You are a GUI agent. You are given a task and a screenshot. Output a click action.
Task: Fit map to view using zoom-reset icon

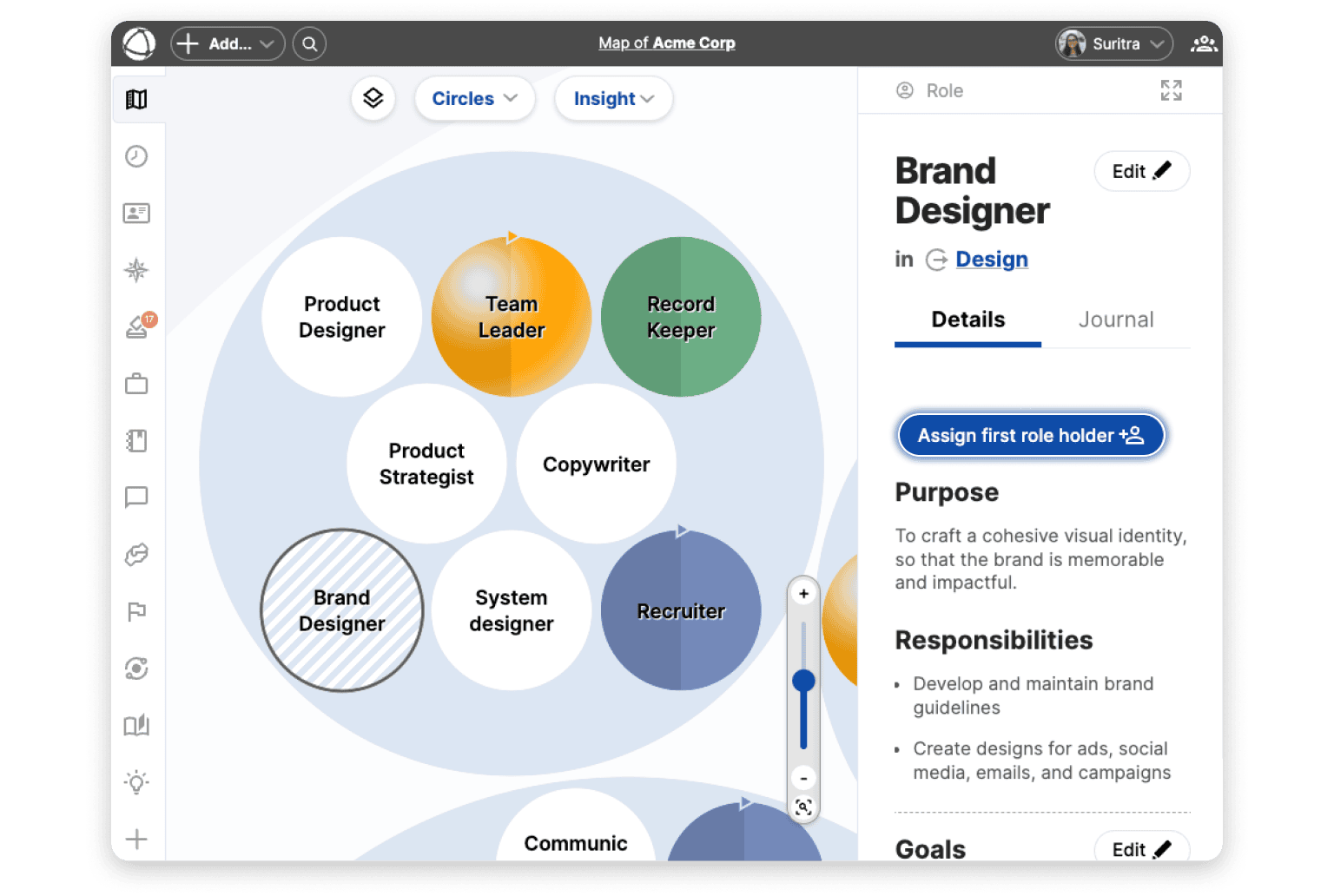[803, 807]
